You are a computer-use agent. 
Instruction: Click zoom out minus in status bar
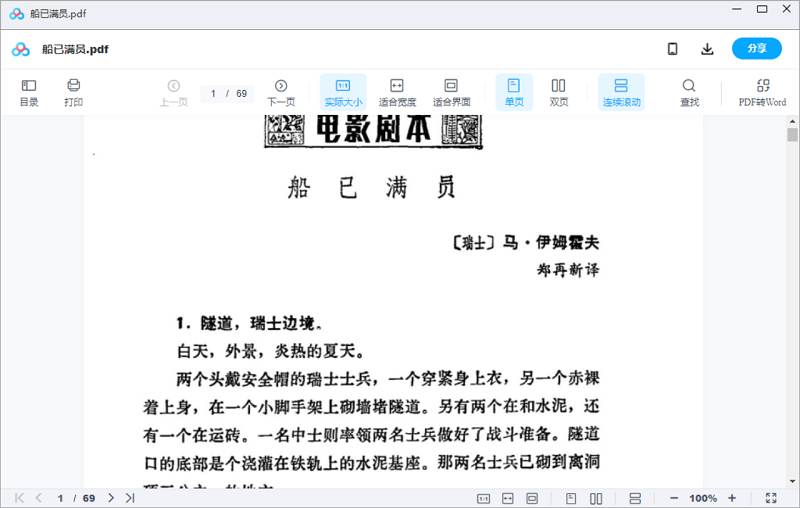pyautogui.click(x=674, y=498)
